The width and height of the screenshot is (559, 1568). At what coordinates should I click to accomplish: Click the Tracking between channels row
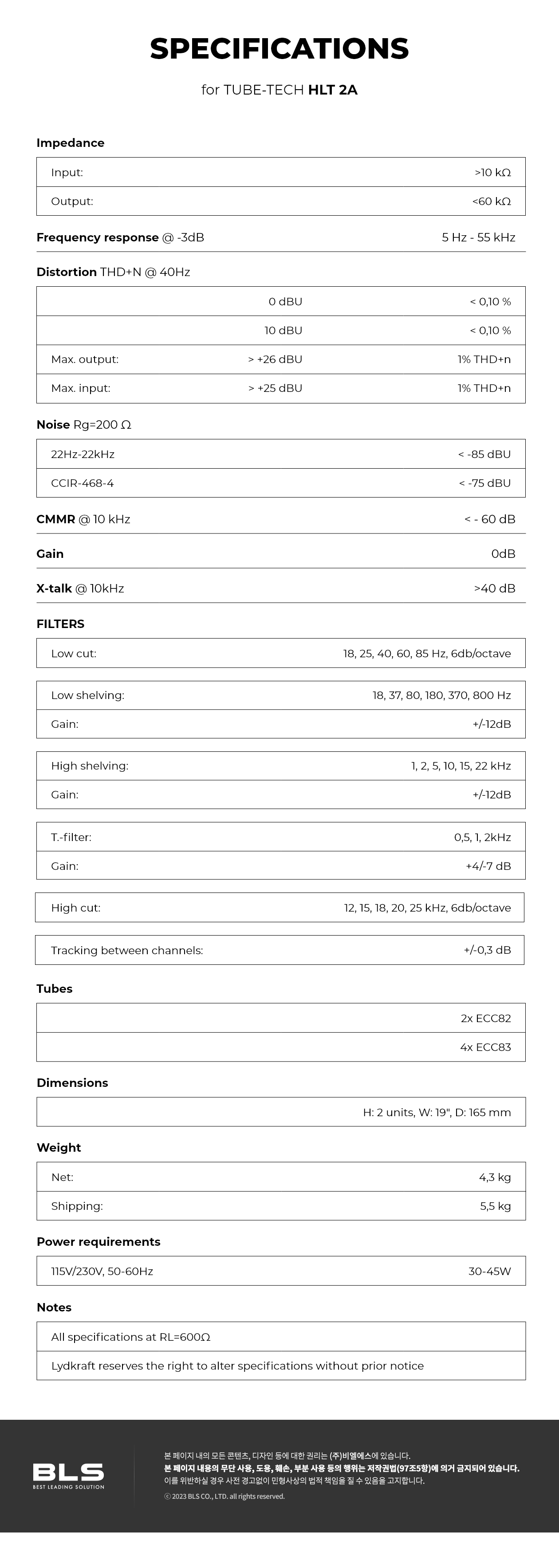tap(279, 950)
